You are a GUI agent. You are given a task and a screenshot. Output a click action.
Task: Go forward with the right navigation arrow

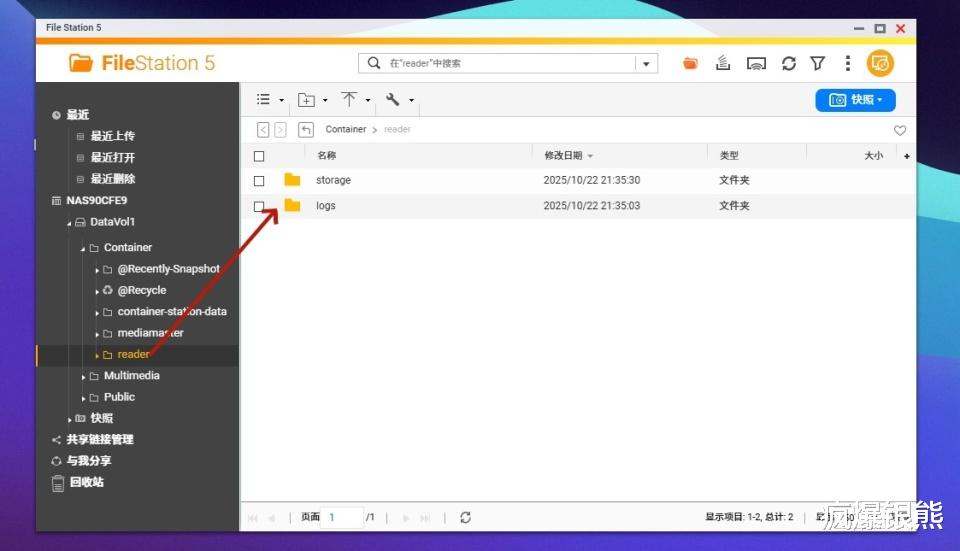pos(280,129)
